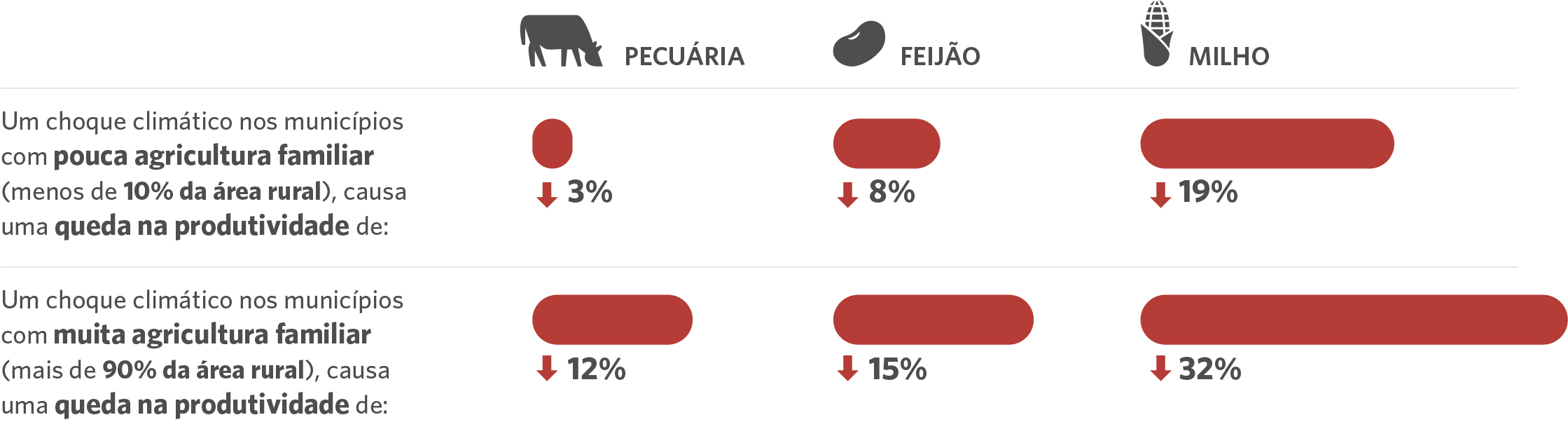Select the MILHO column heading
The height and width of the screenshot is (422, 1568).
point(1229,56)
